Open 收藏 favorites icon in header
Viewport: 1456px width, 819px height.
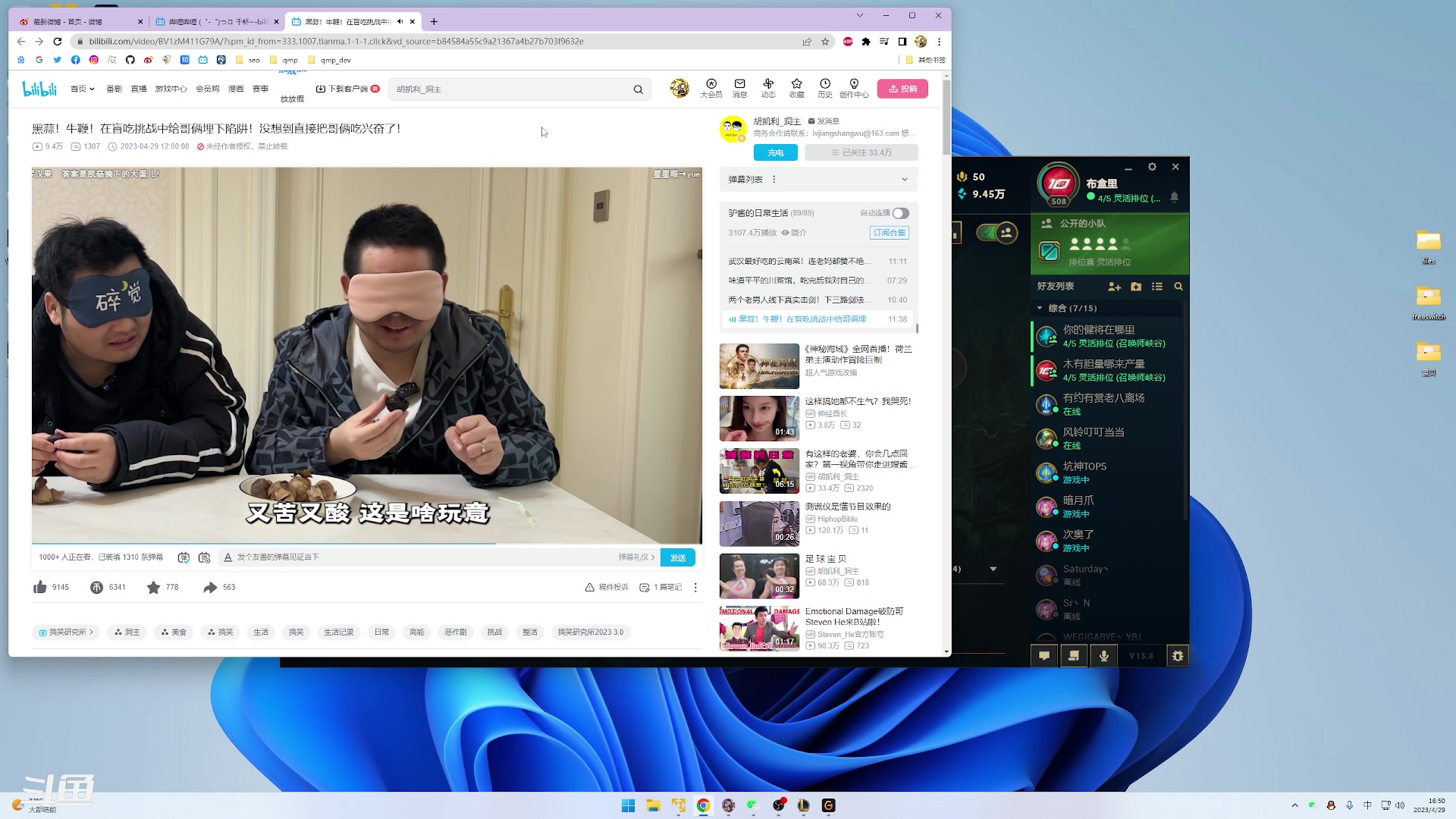(x=796, y=88)
